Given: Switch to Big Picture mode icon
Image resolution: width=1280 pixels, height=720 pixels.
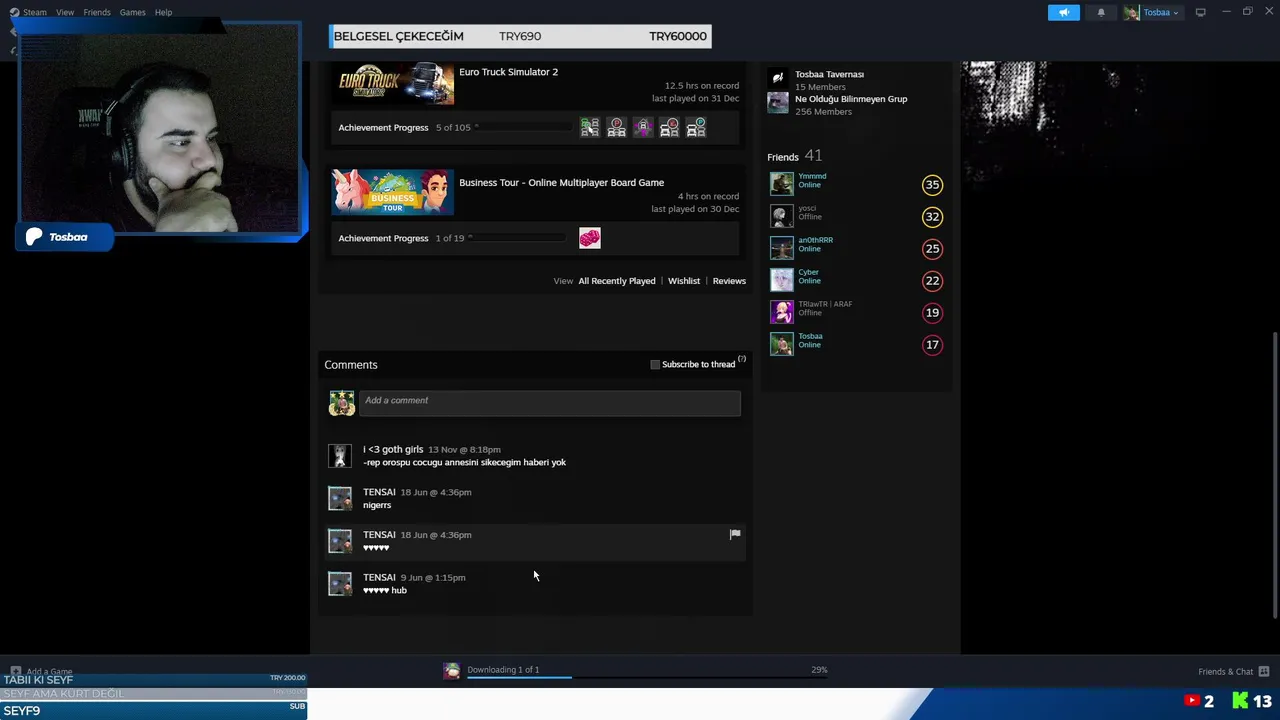Looking at the screenshot, I should click(x=1200, y=12).
